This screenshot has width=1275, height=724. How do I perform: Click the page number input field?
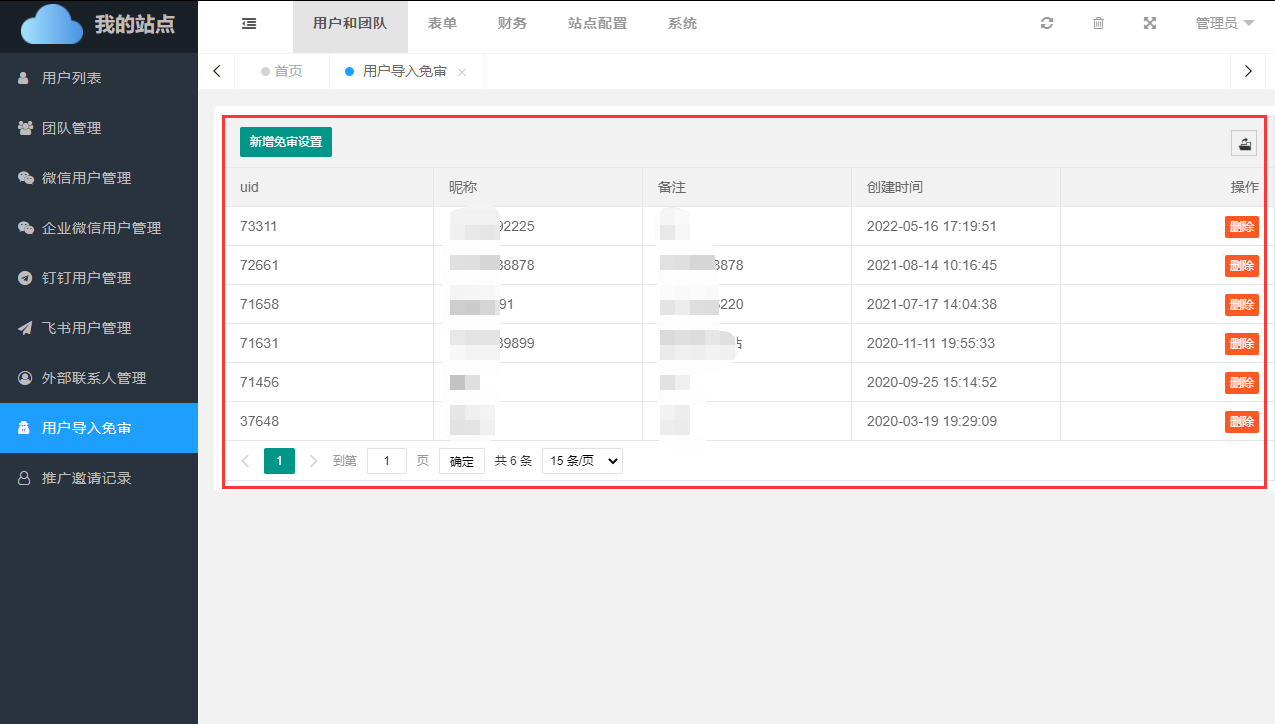(387, 461)
